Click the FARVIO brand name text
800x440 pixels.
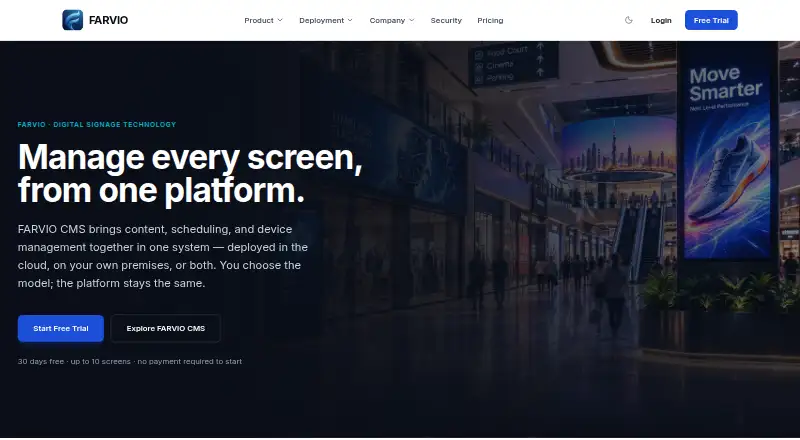coord(108,20)
